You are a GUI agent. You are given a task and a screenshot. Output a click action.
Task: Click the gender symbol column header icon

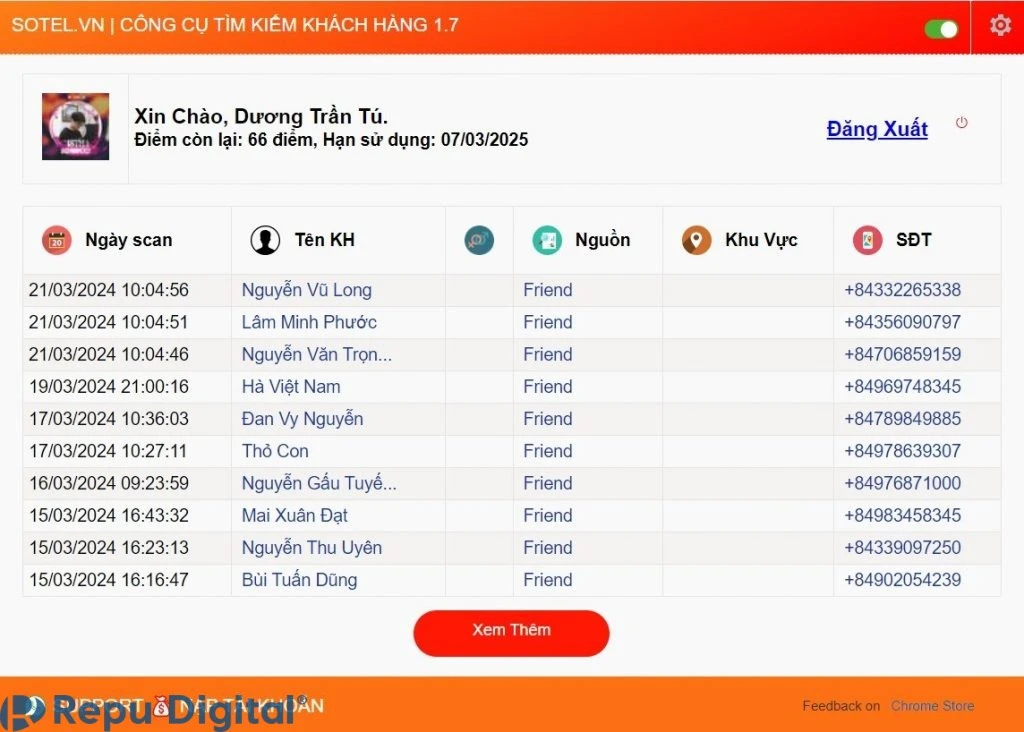coord(478,240)
